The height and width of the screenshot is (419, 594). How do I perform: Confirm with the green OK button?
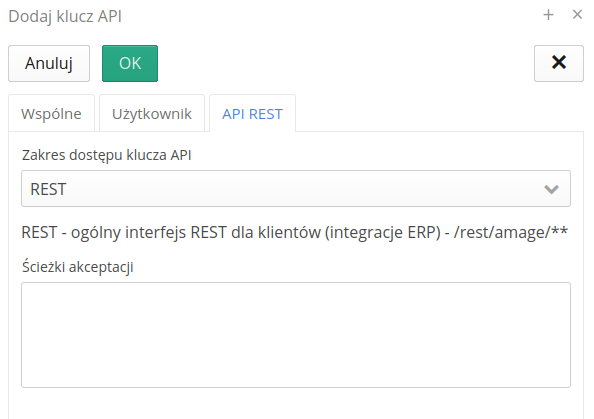point(130,63)
